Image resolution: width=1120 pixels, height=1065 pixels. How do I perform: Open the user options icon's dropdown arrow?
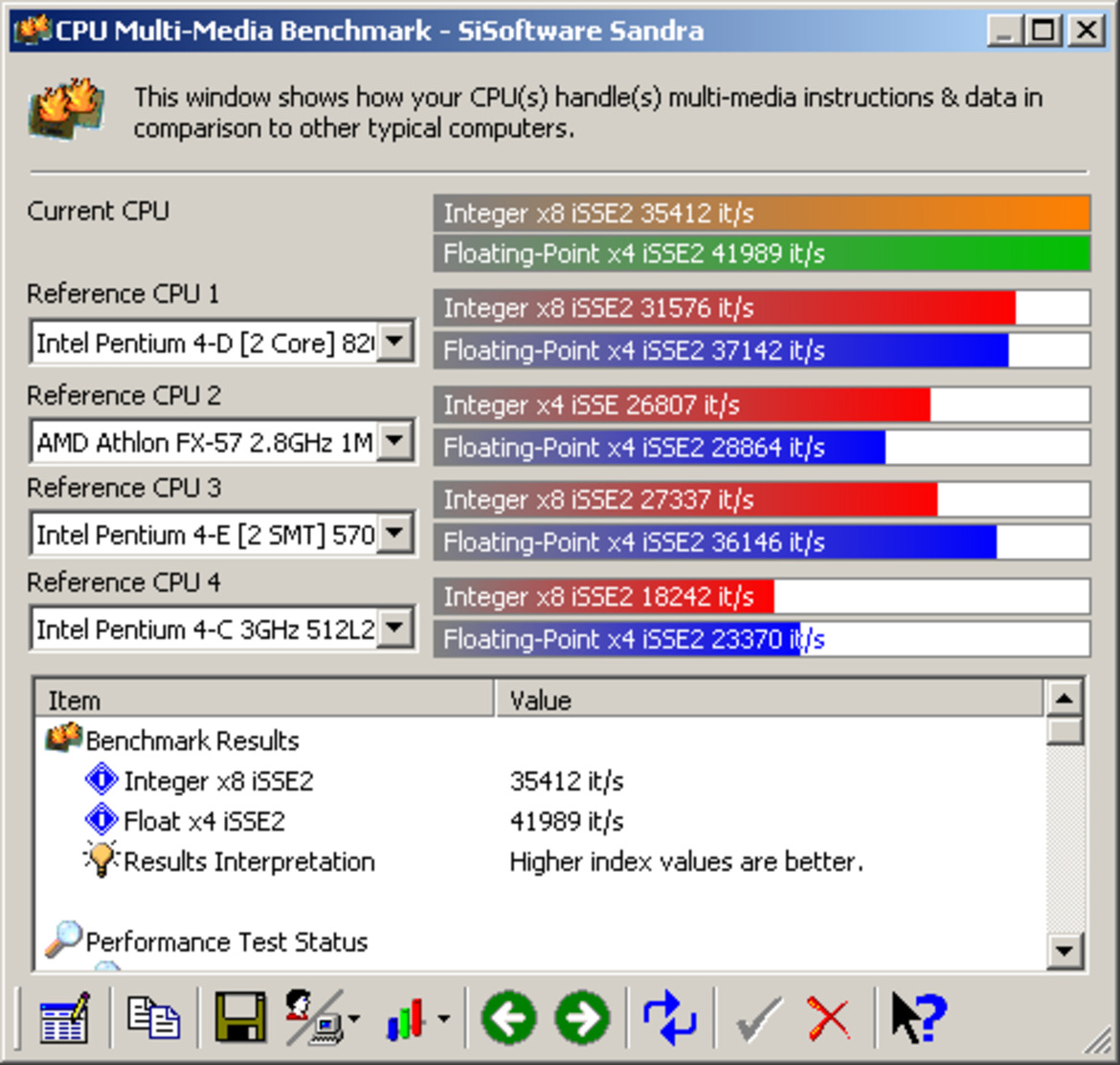click(x=354, y=1019)
